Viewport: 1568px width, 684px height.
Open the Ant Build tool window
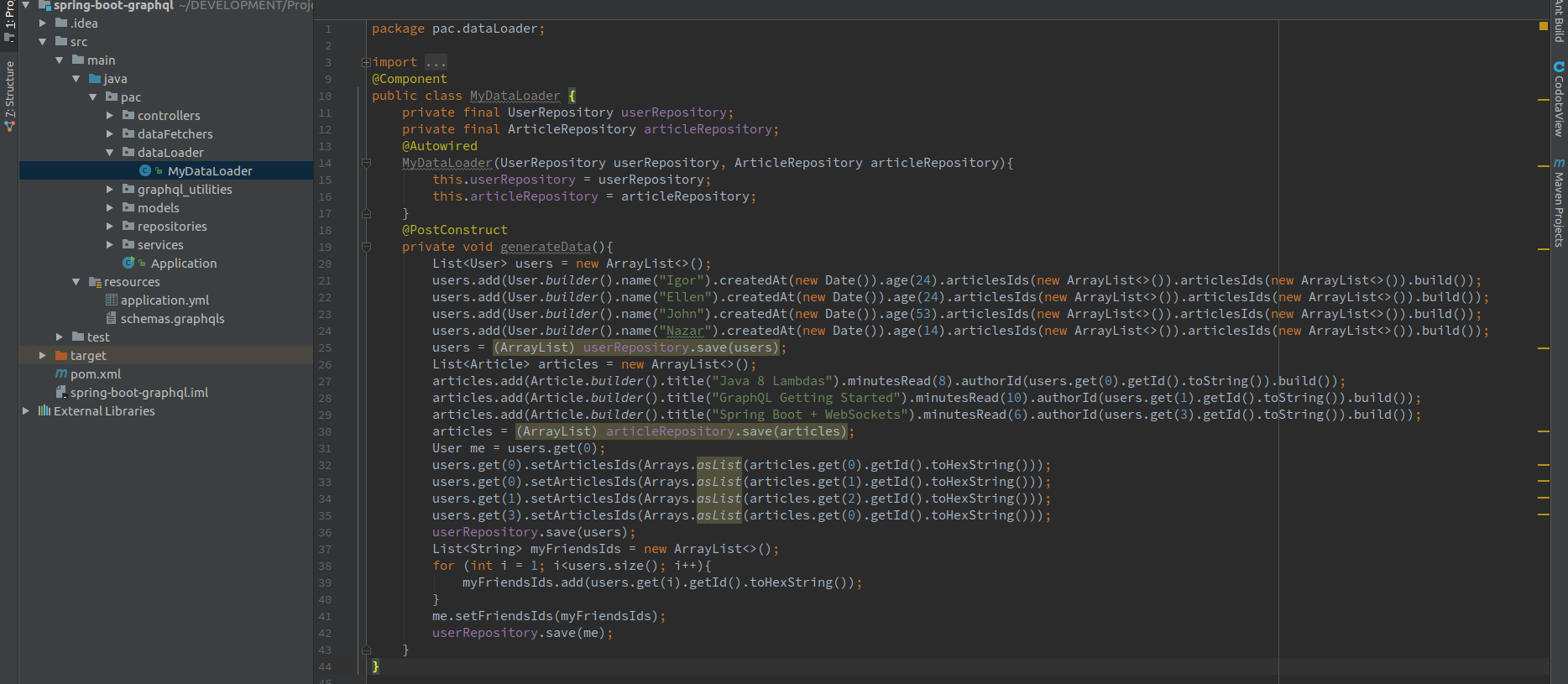click(x=1559, y=21)
